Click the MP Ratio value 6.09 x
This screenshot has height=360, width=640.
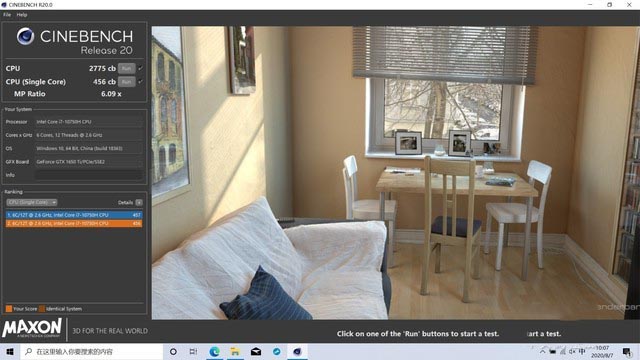111,94
